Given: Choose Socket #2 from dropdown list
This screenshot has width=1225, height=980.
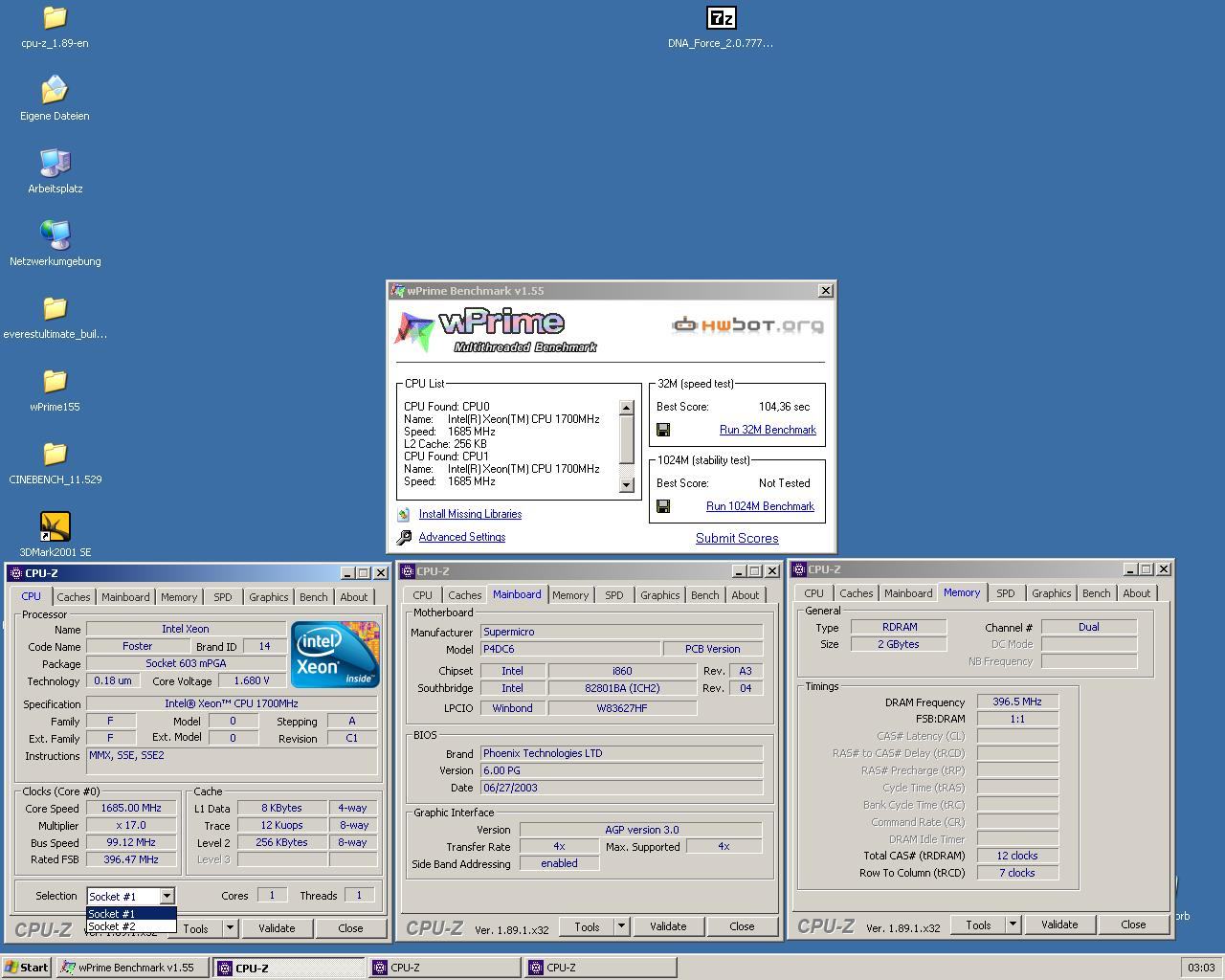Looking at the screenshot, I should pyautogui.click(x=131, y=925).
